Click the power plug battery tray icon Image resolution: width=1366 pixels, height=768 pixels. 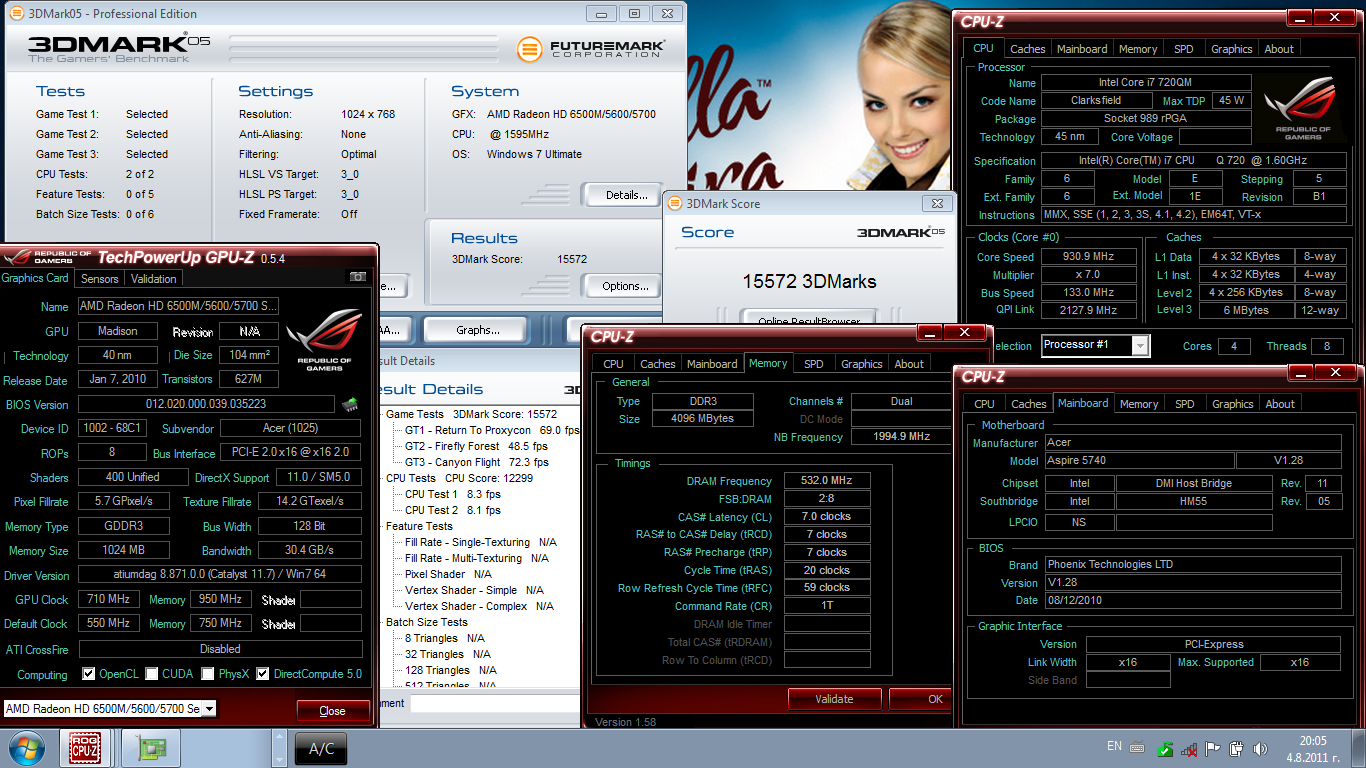pyautogui.click(x=1237, y=748)
